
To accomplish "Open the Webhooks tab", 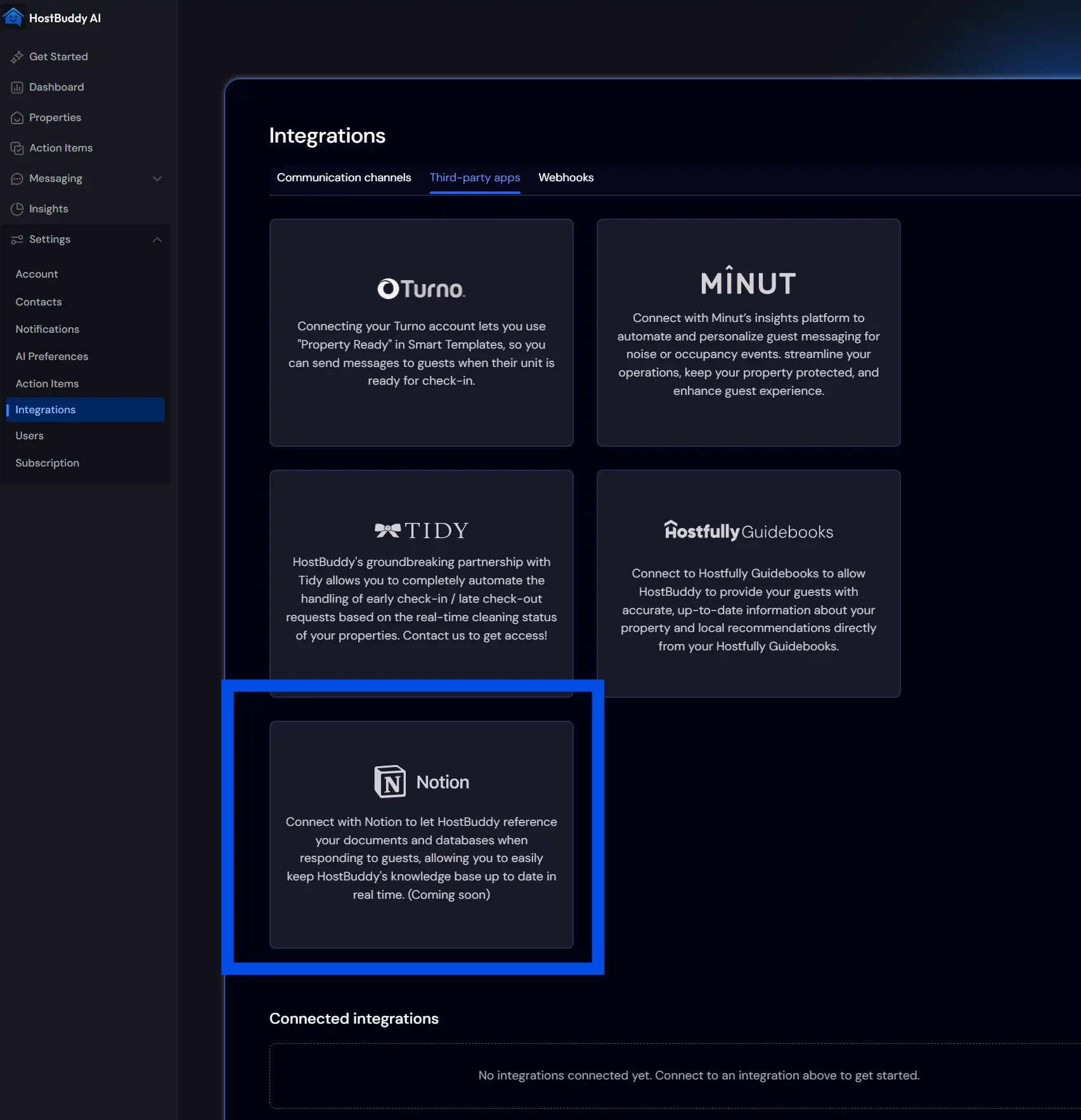I will [x=566, y=177].
